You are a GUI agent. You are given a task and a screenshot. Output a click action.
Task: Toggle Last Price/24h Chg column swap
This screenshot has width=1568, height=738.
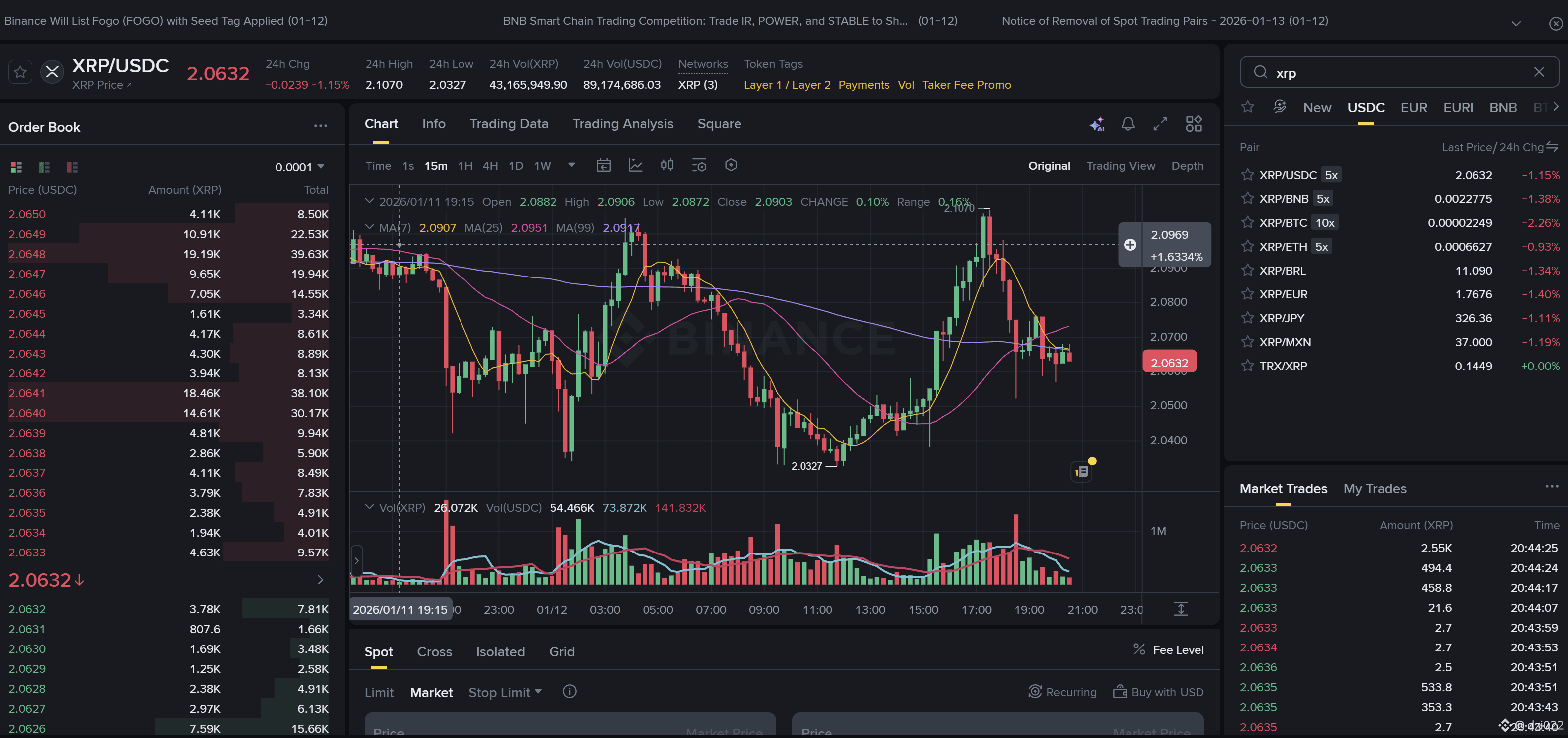click(1552, 147)
